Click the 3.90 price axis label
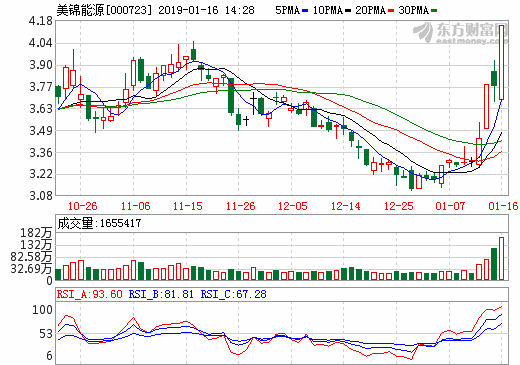The width and height of the screenshot is (520, 365). (x=41, y=65)
